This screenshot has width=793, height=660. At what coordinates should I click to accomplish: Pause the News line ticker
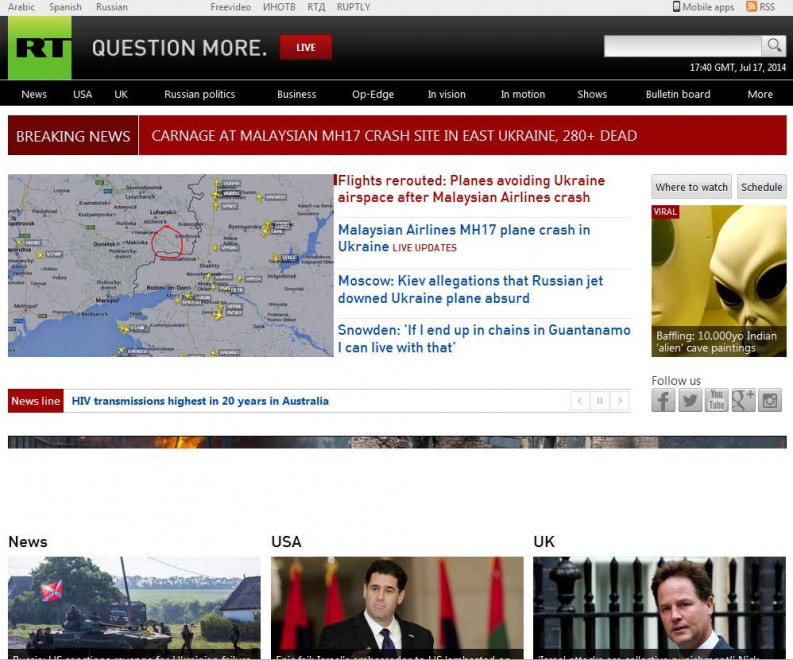click(600, 401)
